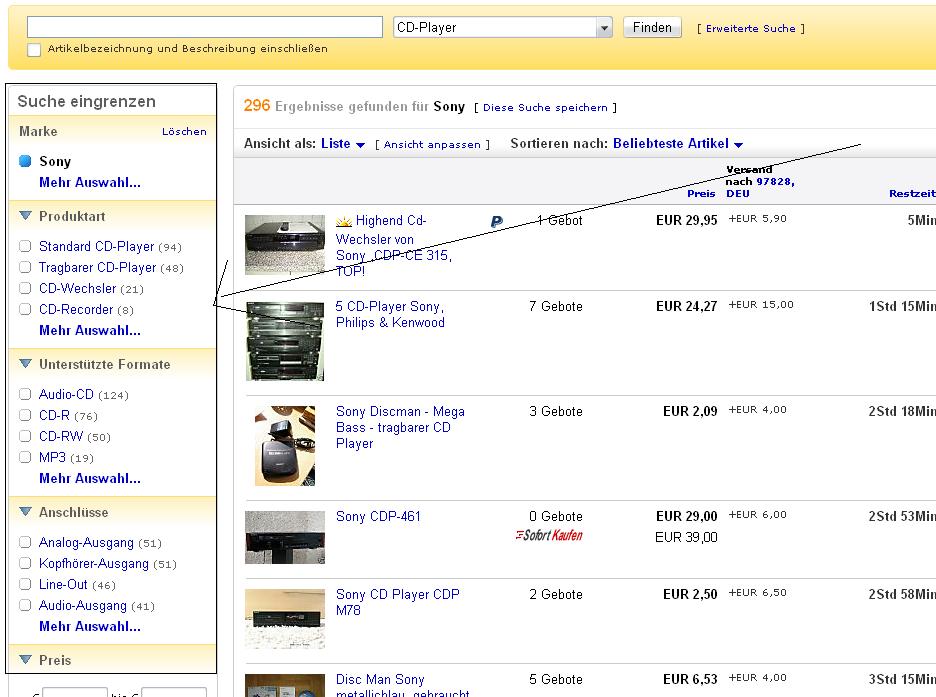
Task: Check the CD-Wechsler filter
Action: tap(25, 288)
